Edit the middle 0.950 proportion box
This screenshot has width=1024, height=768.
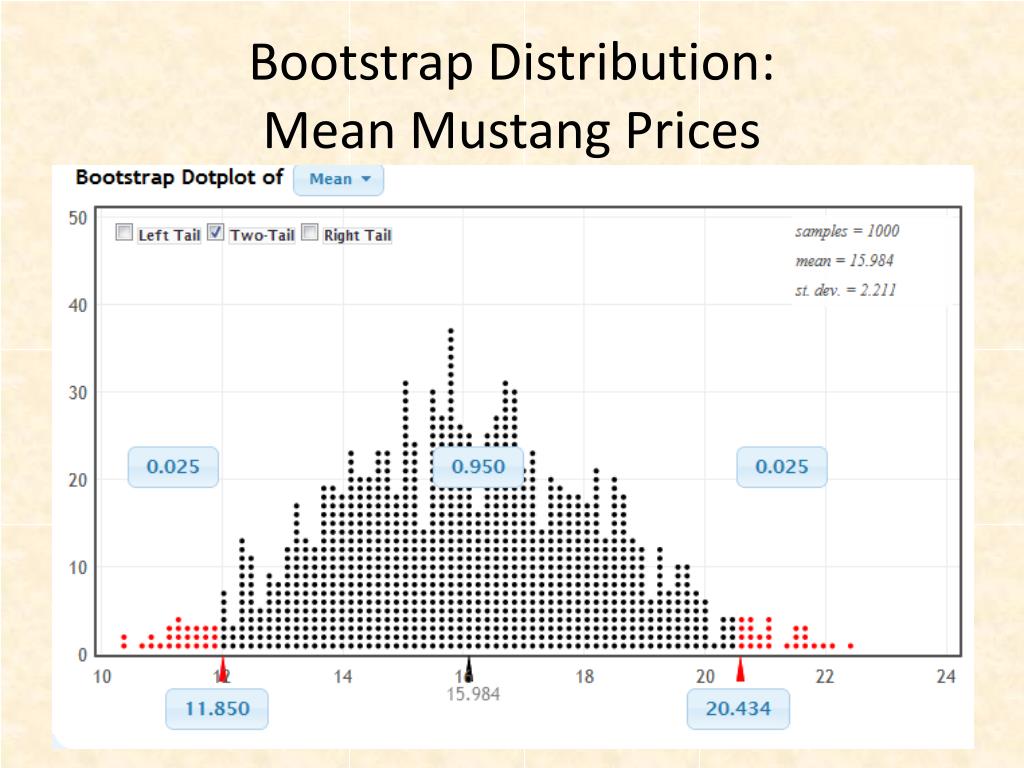coord(478,467)
